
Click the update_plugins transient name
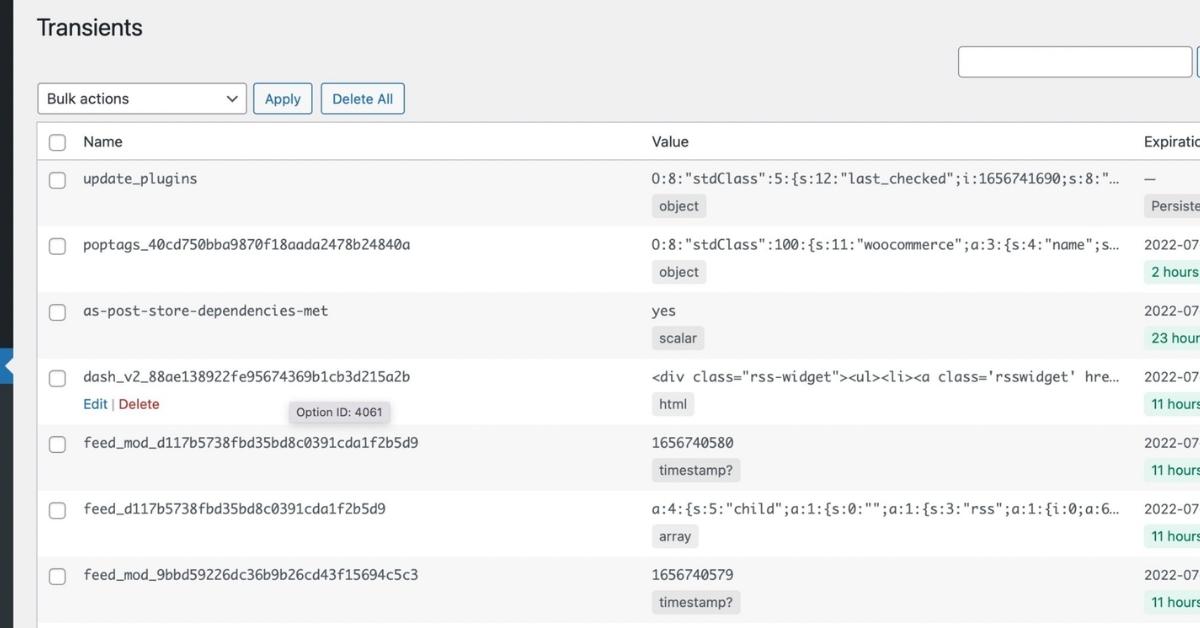pos(140,179)
